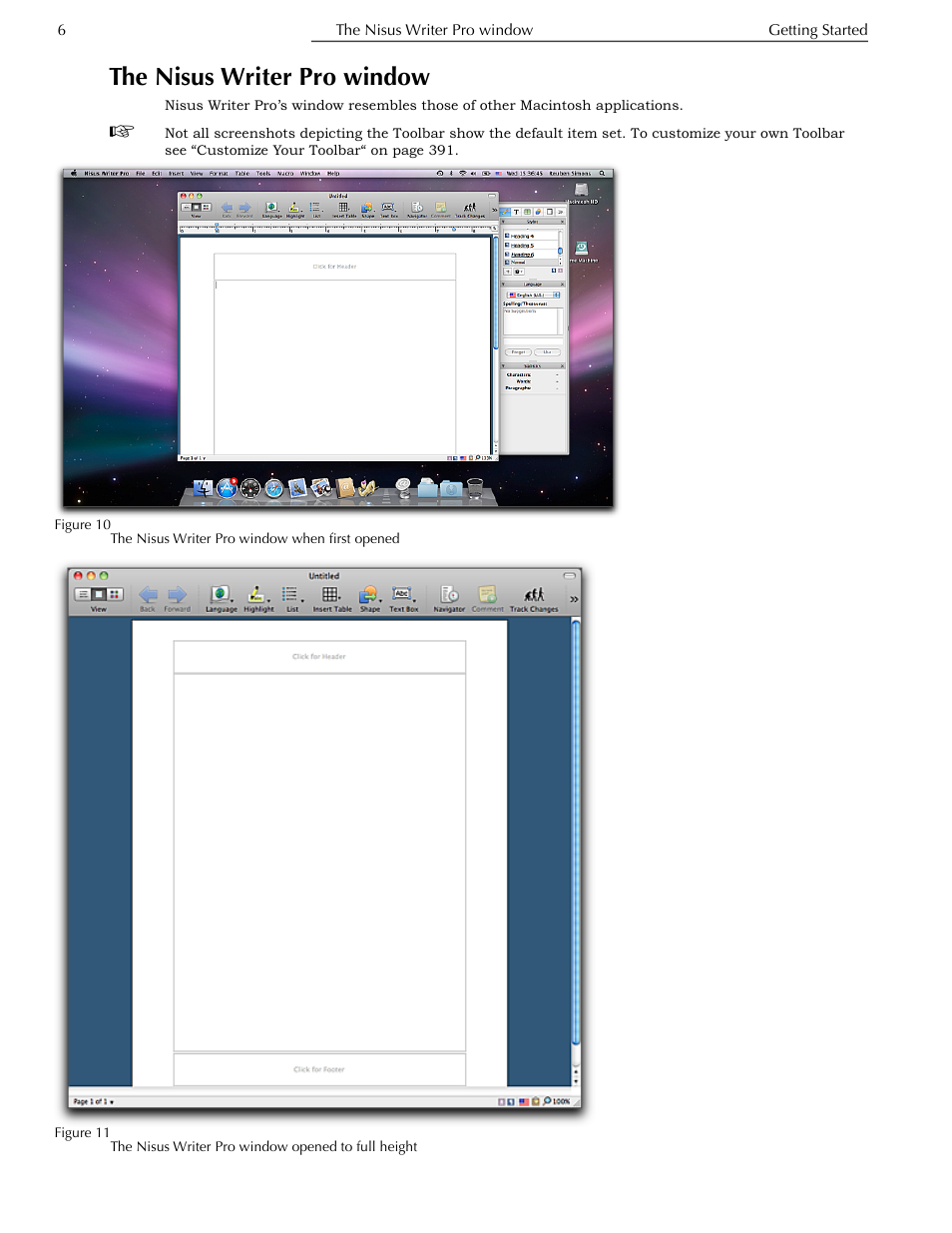Click the magnifier zoom icon in the status bar
This screenshot has height=1233, width=952.
547,1101
